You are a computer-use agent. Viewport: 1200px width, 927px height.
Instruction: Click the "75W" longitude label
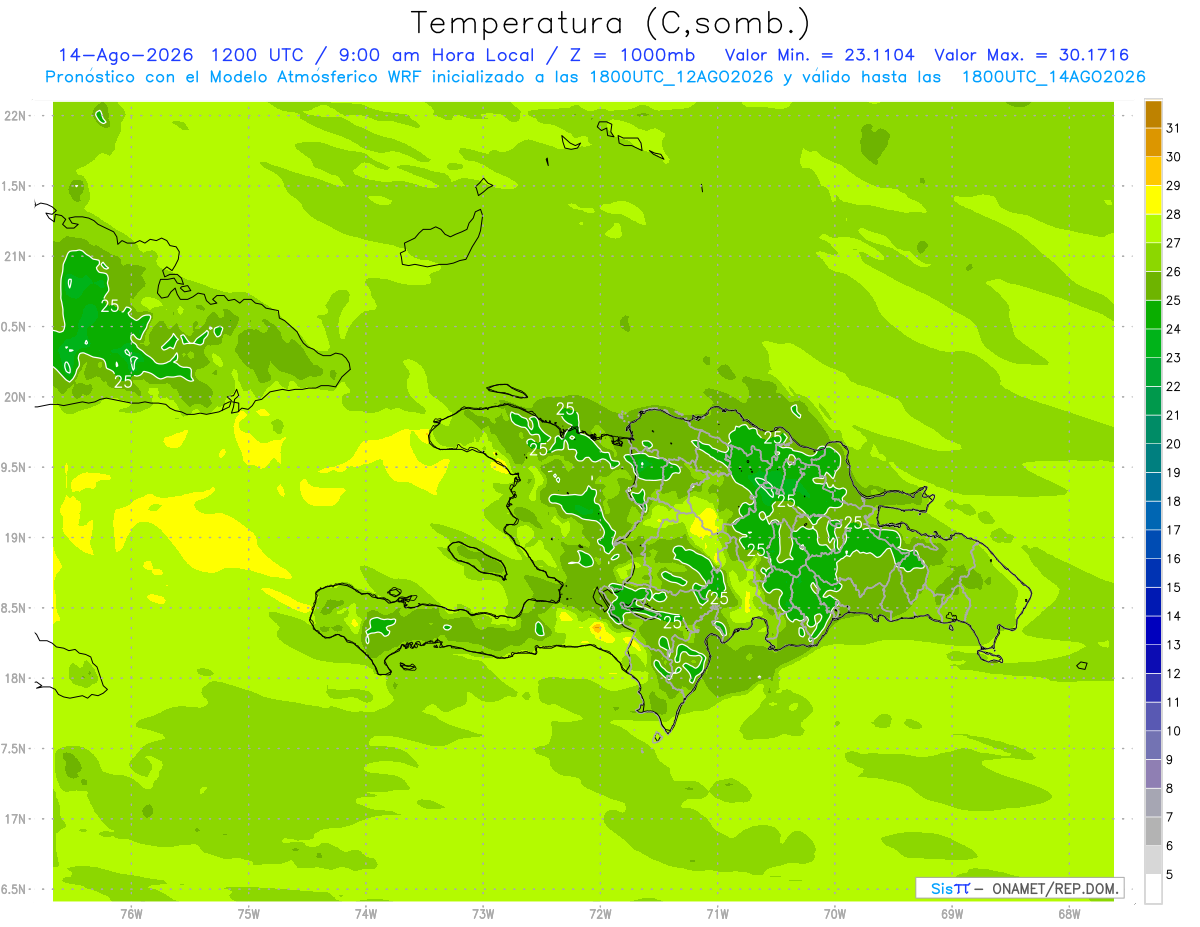pyautogui.click(x=249, y=913)
